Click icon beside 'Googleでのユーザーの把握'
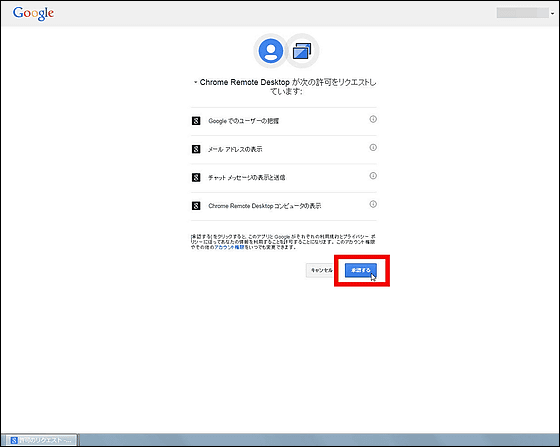Viewport: 560px width, 447px height. pyautogui.click(x=196, y=121)
